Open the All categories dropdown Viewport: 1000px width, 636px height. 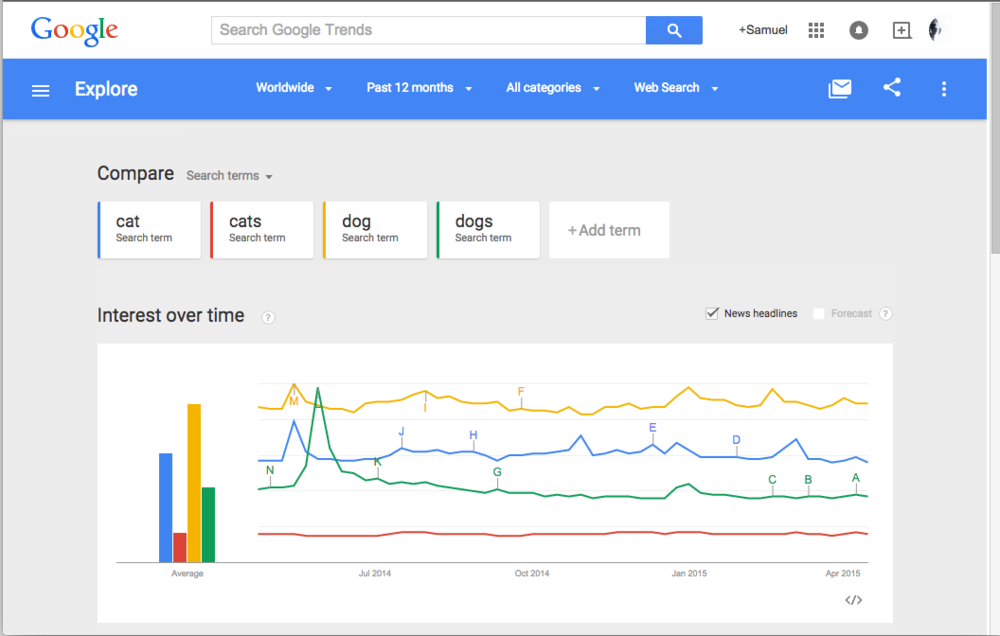(552, 88)
